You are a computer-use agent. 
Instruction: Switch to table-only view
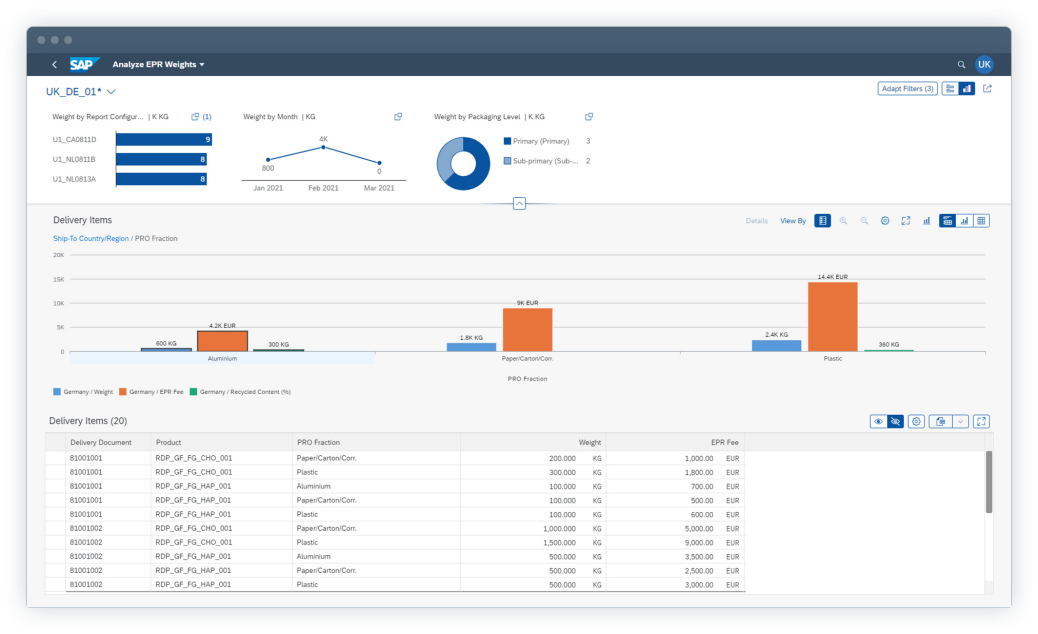982,220
